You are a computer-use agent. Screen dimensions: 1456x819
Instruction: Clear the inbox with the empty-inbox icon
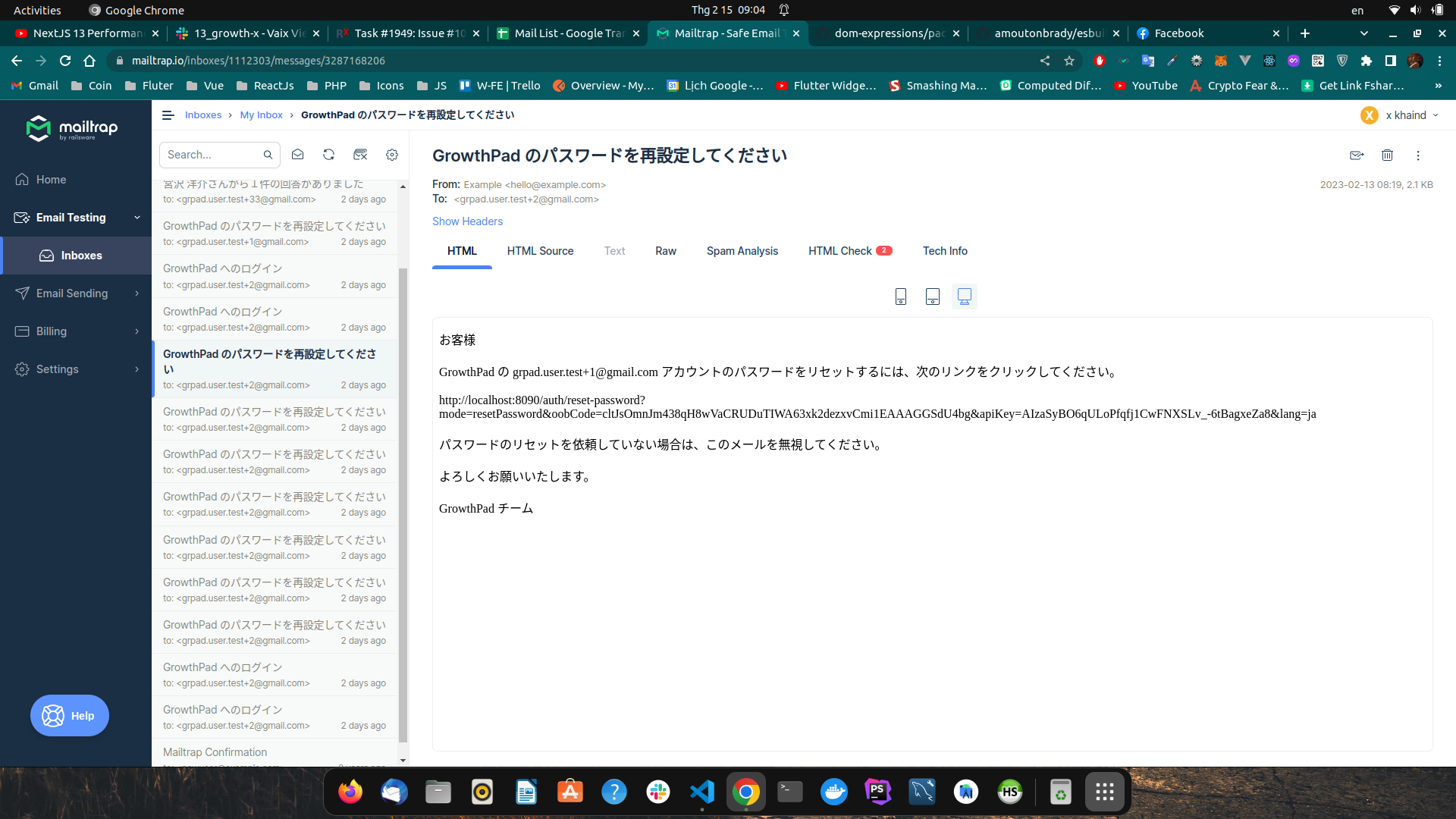coord(360,154)
